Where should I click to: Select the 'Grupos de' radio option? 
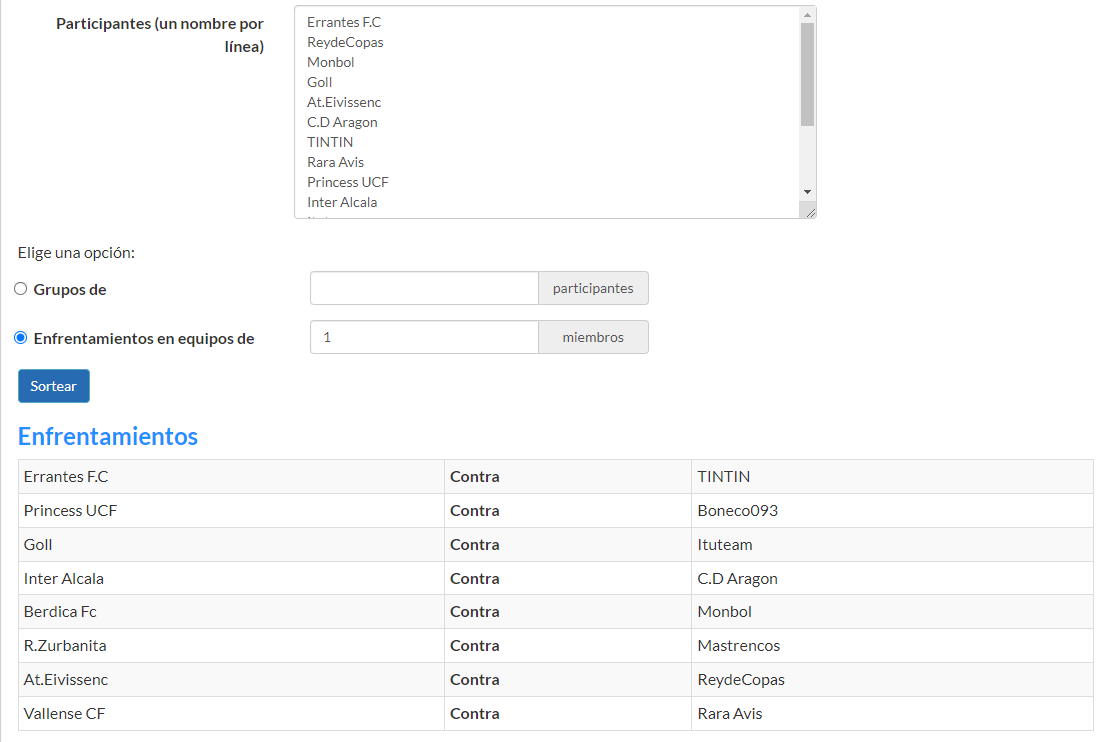point(21,289)
